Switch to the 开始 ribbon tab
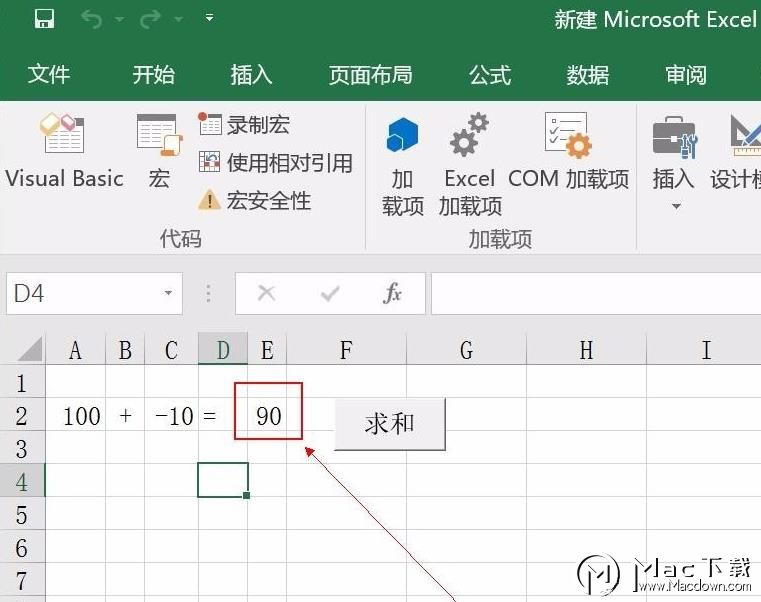This screenshot has height=602, width=761. [153, 75]
